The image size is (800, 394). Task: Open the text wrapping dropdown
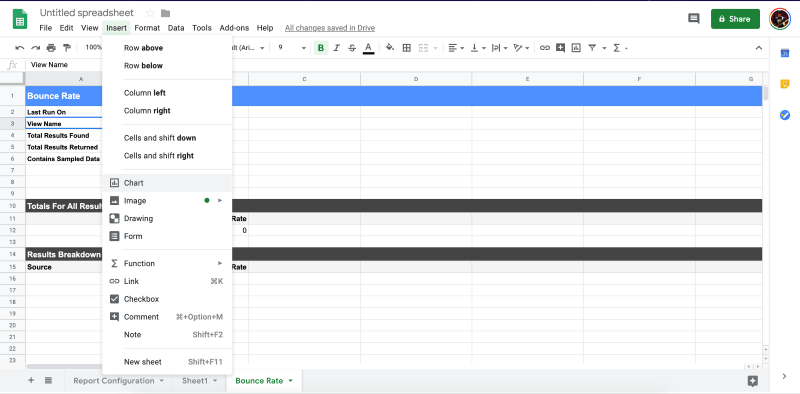pyautogui.click(x=499, y=48)
